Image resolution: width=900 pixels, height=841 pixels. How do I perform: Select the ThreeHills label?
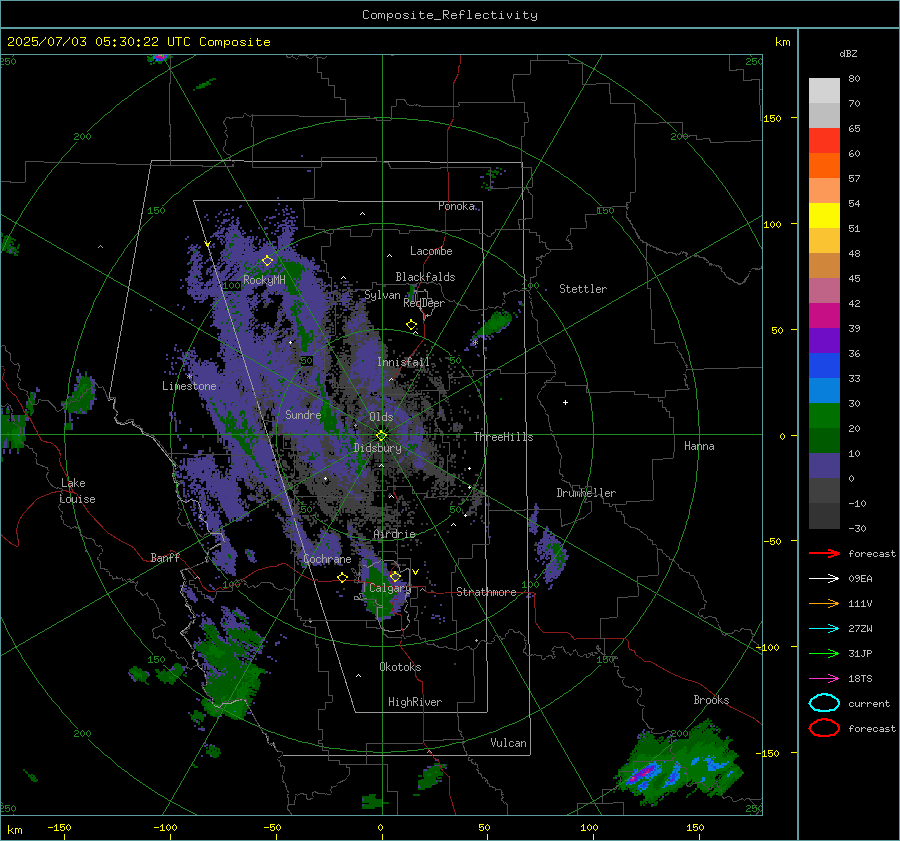[x=503, y=437]
